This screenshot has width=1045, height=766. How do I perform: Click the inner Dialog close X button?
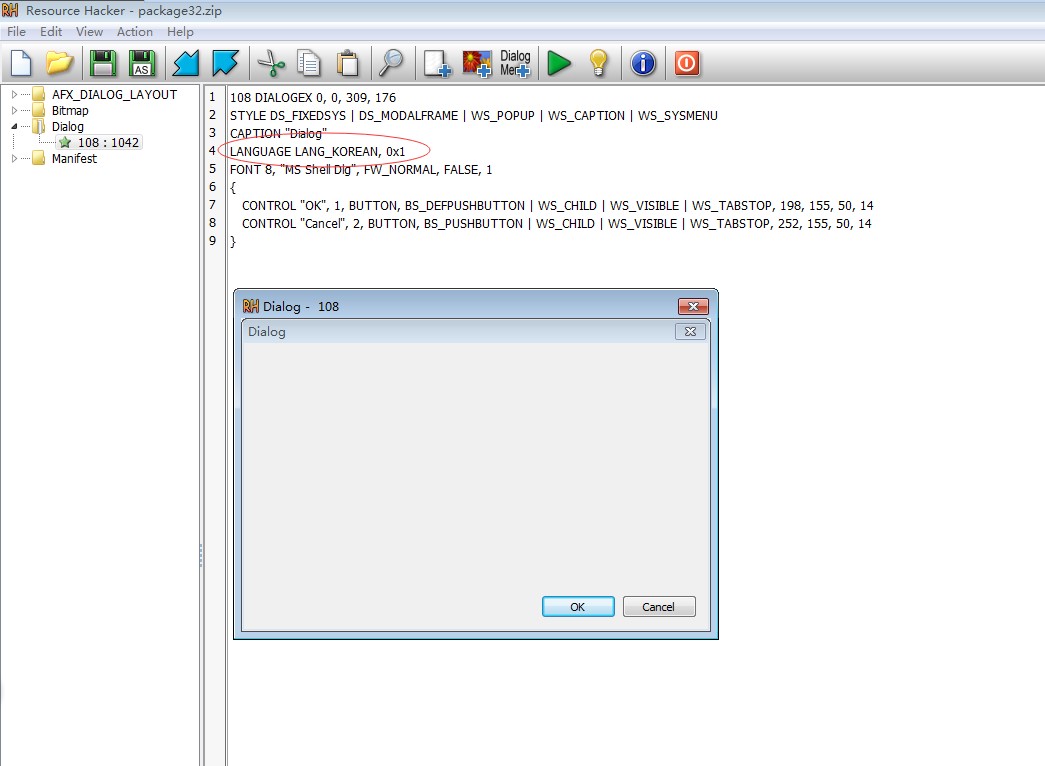point(690,331)
